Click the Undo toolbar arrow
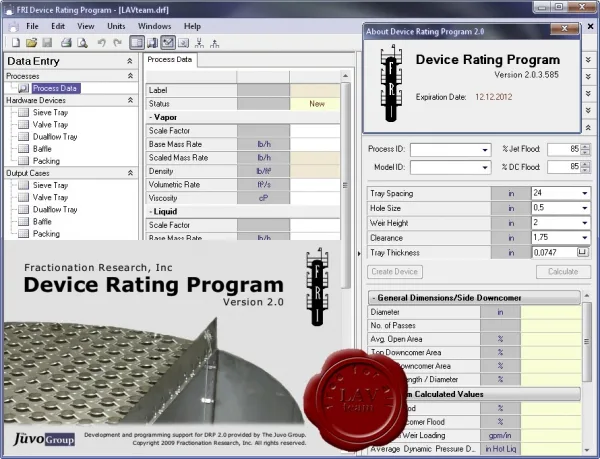Screen dimensions: 600x459 point(101,42)
